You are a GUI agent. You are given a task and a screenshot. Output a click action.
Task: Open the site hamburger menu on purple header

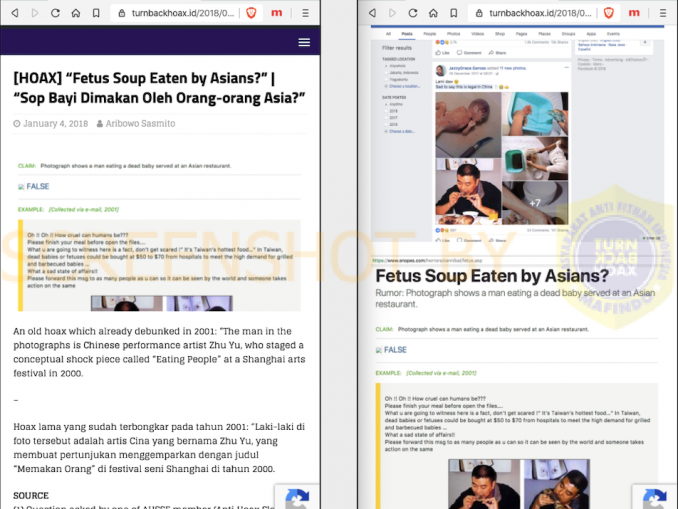coord(304,42)
